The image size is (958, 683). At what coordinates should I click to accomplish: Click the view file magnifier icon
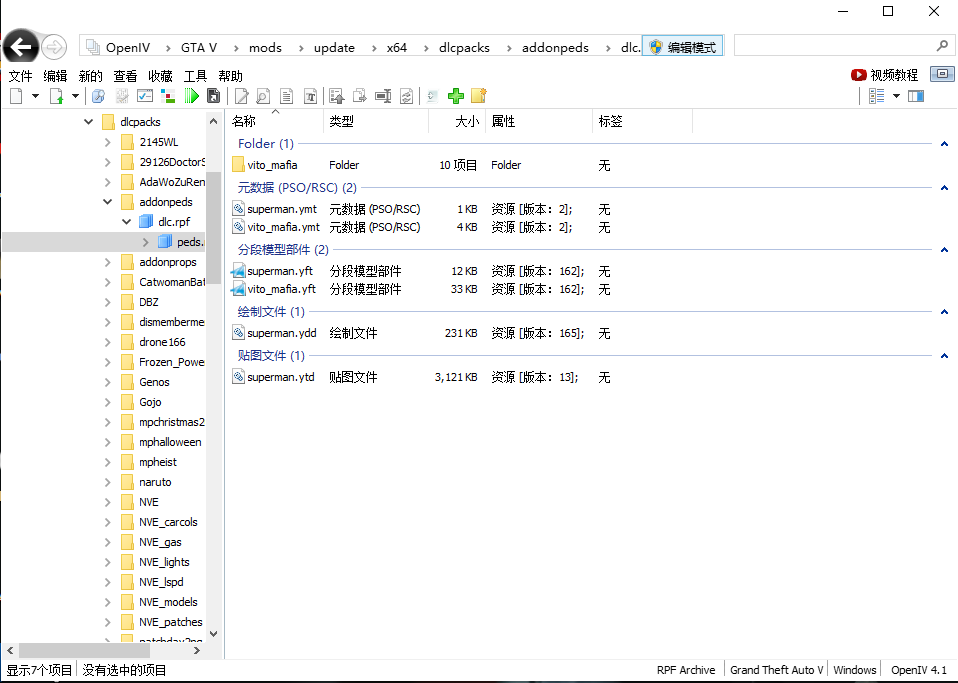tap(263, 96)
